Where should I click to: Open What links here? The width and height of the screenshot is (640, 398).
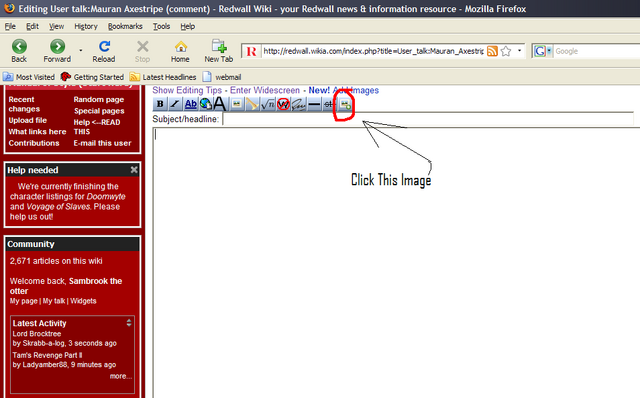(37, 132)
